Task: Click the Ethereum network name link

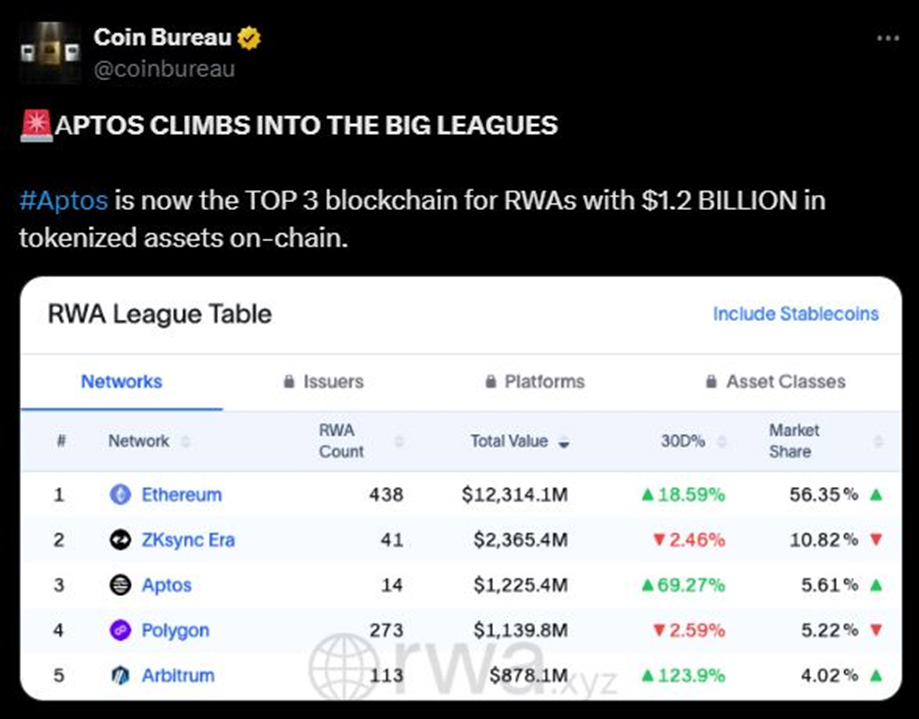Action: (181, 495)
